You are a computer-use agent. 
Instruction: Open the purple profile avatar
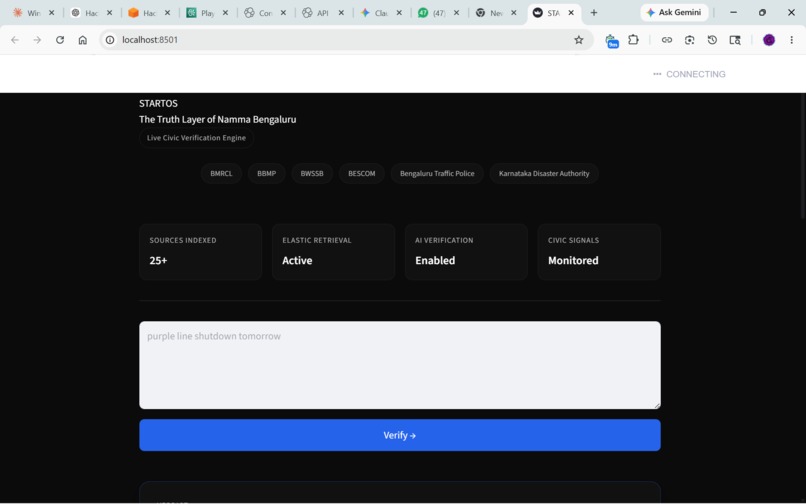pos(768,40)
